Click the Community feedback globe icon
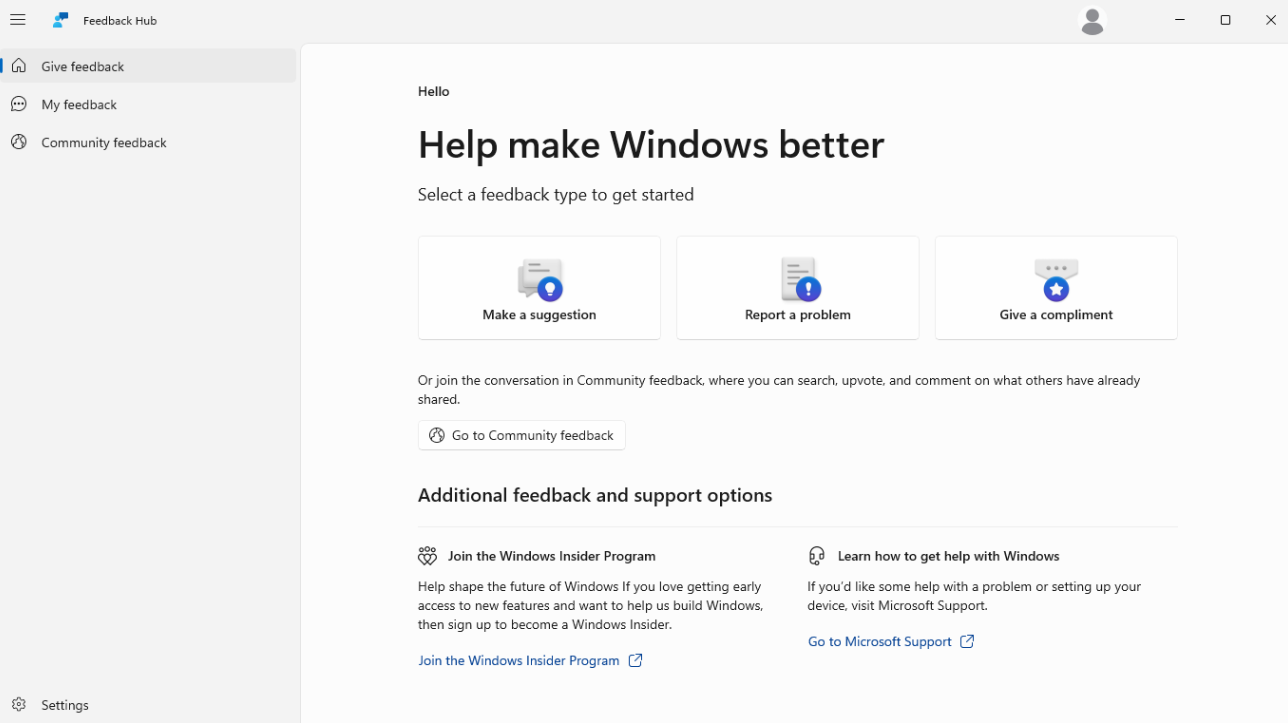Viewport: 1288px width, 723px height. point(19,142)
